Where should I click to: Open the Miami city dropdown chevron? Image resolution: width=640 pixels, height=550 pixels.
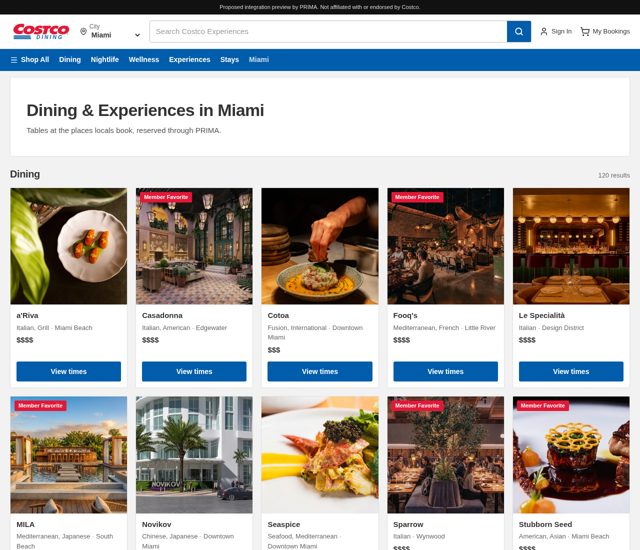138,35
